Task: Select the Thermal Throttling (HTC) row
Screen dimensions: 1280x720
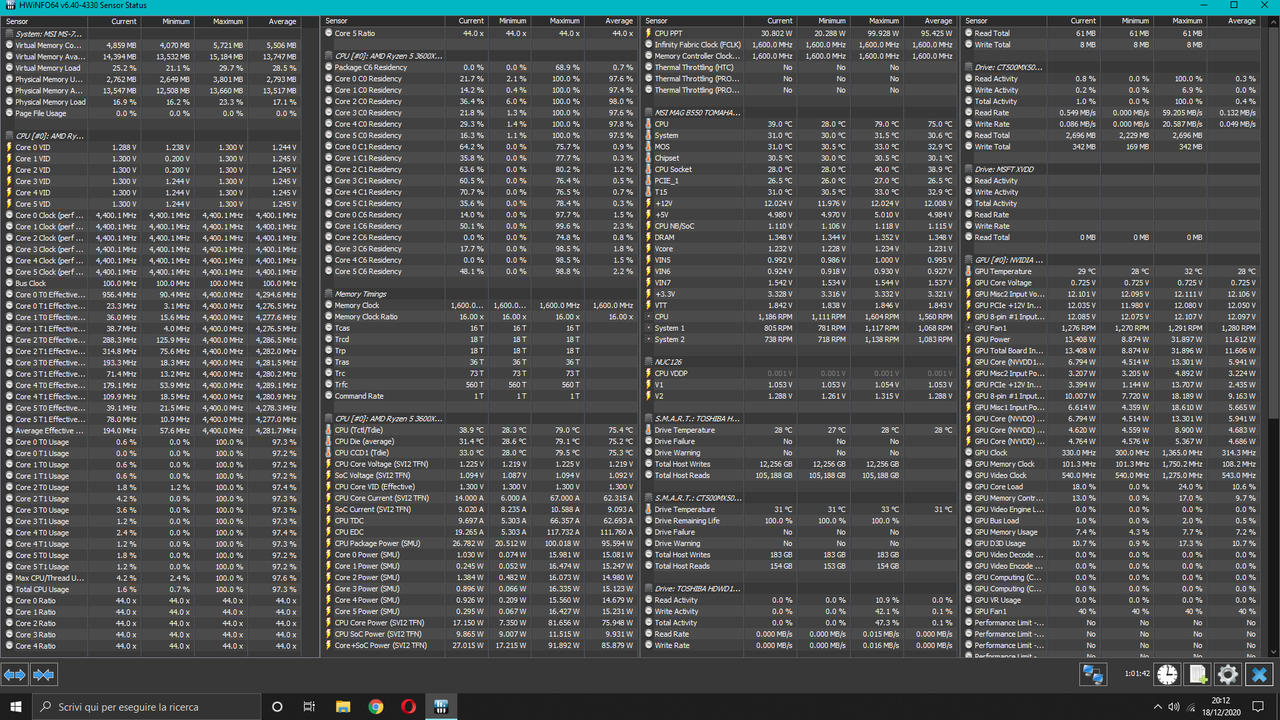Action: point(799,67)
